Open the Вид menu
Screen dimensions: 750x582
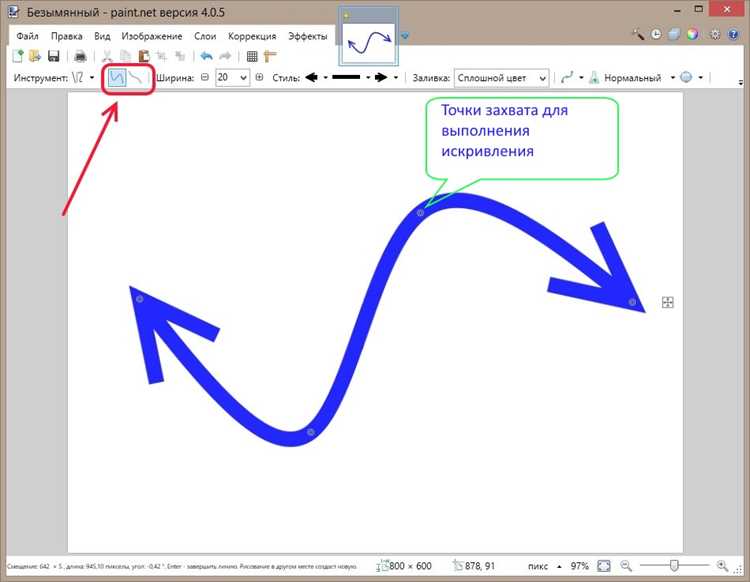(102, 36)
